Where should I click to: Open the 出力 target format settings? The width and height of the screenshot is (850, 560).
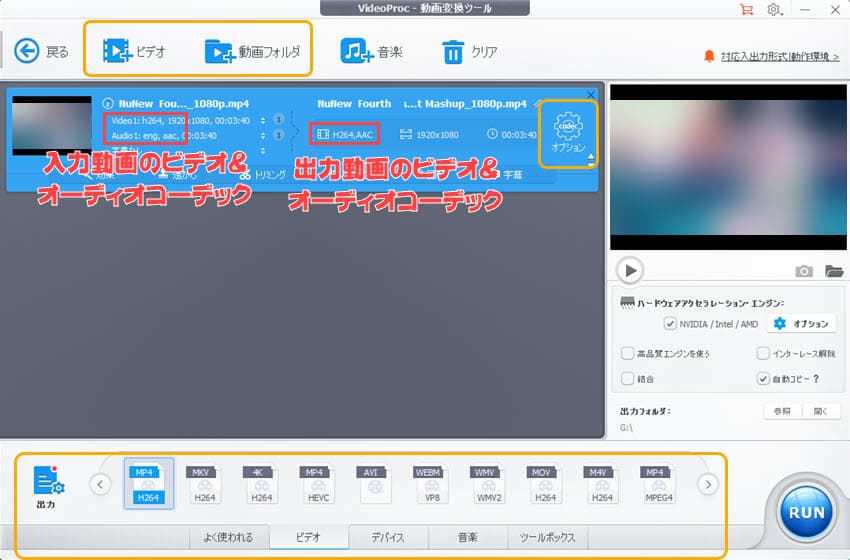48,487
